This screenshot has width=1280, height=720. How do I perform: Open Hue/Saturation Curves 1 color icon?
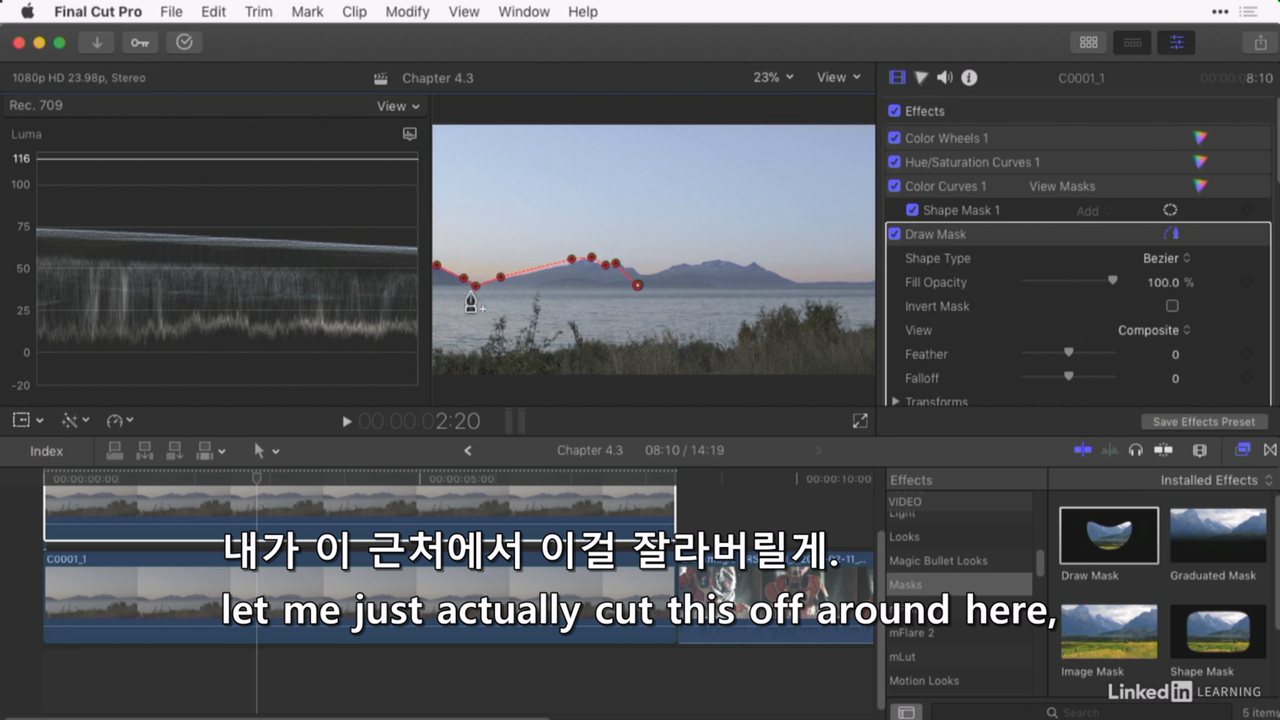(1200, 162)
